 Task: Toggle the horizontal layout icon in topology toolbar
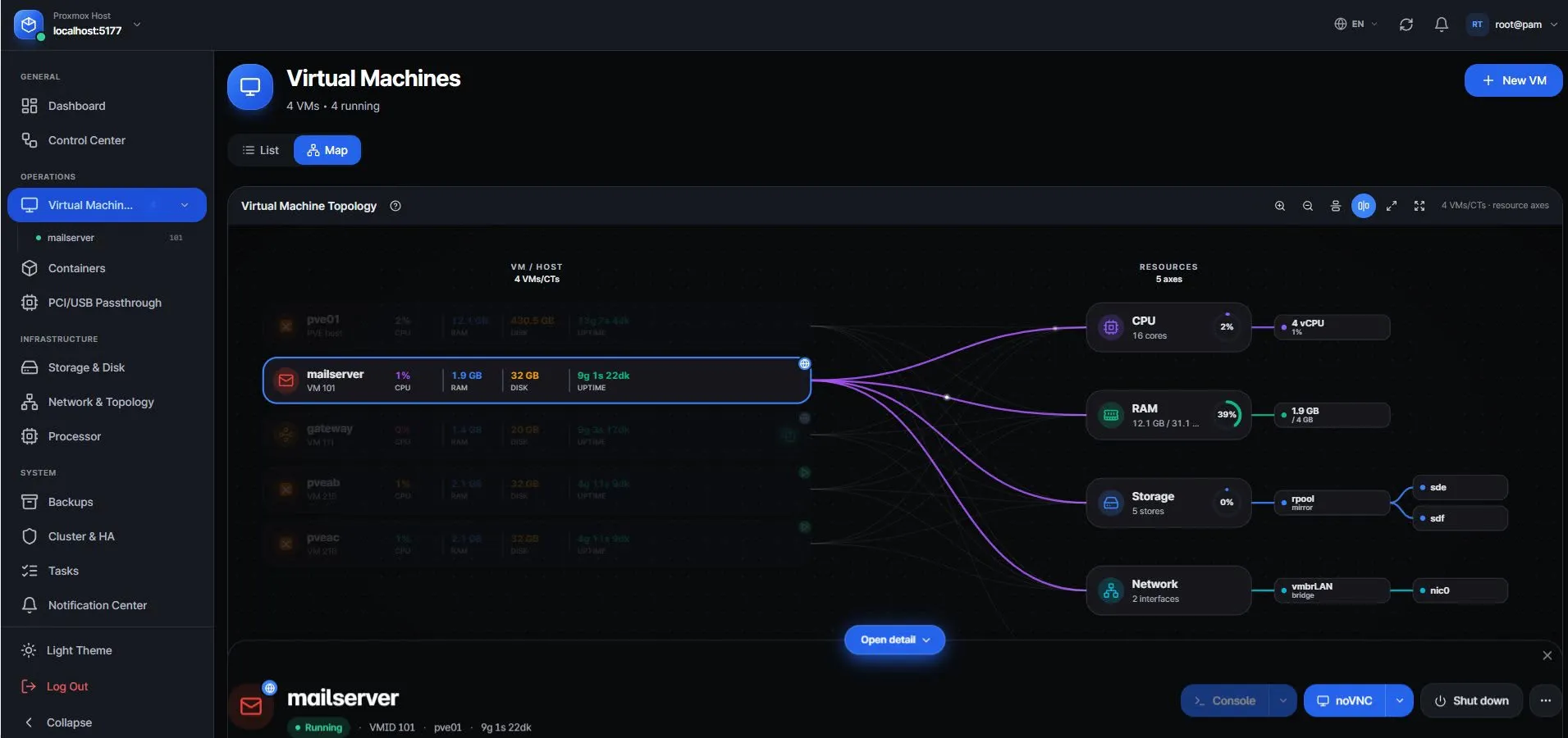tap(1363, 206)
